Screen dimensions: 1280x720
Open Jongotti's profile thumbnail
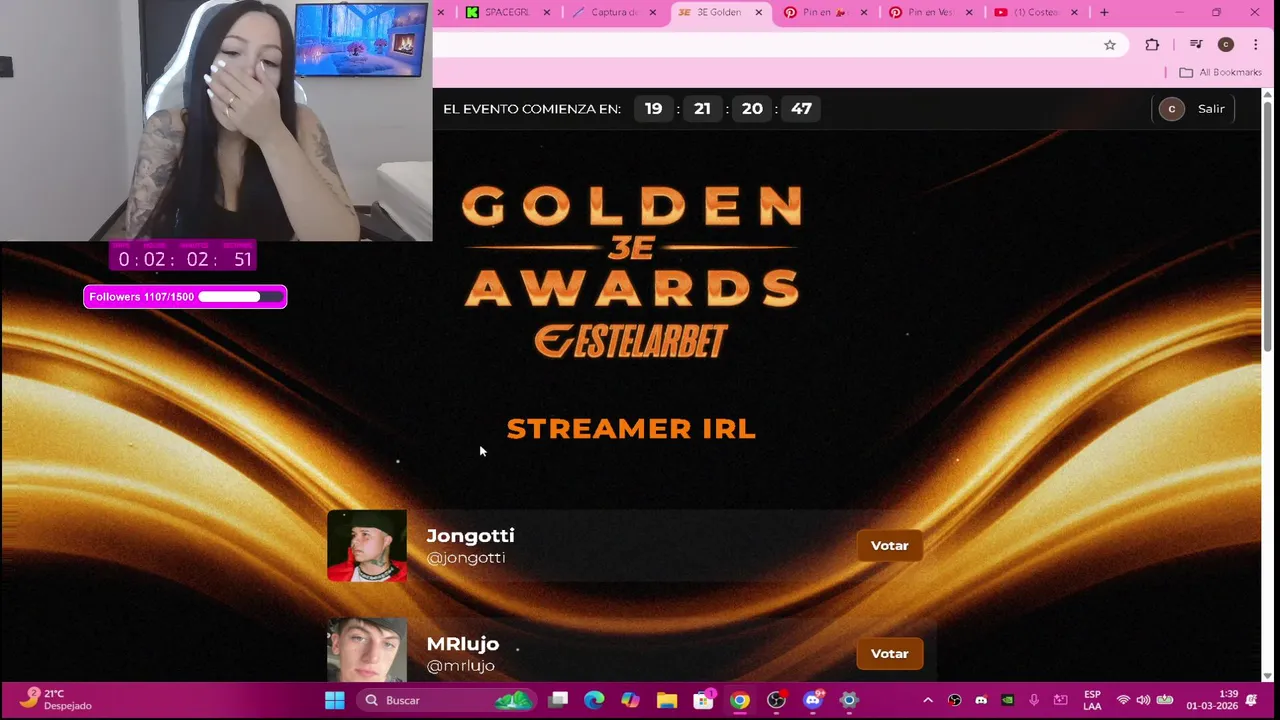[367, 546]
